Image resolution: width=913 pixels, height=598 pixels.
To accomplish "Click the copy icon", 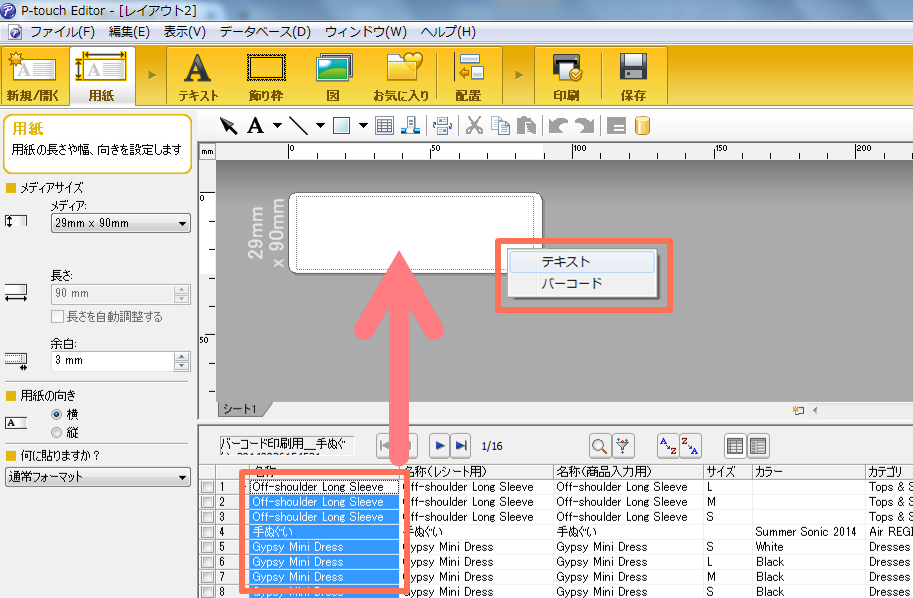I will 500,126.
